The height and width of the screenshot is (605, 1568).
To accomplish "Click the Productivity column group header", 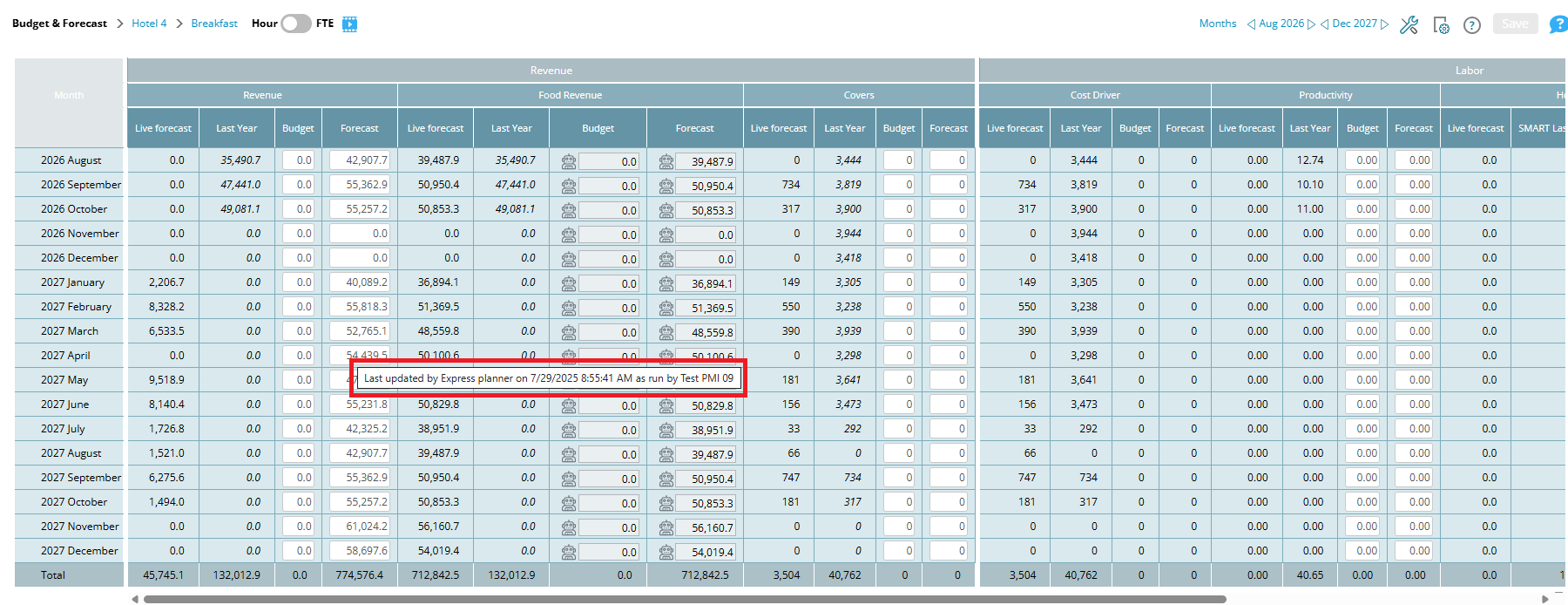I will (1325, 95).
